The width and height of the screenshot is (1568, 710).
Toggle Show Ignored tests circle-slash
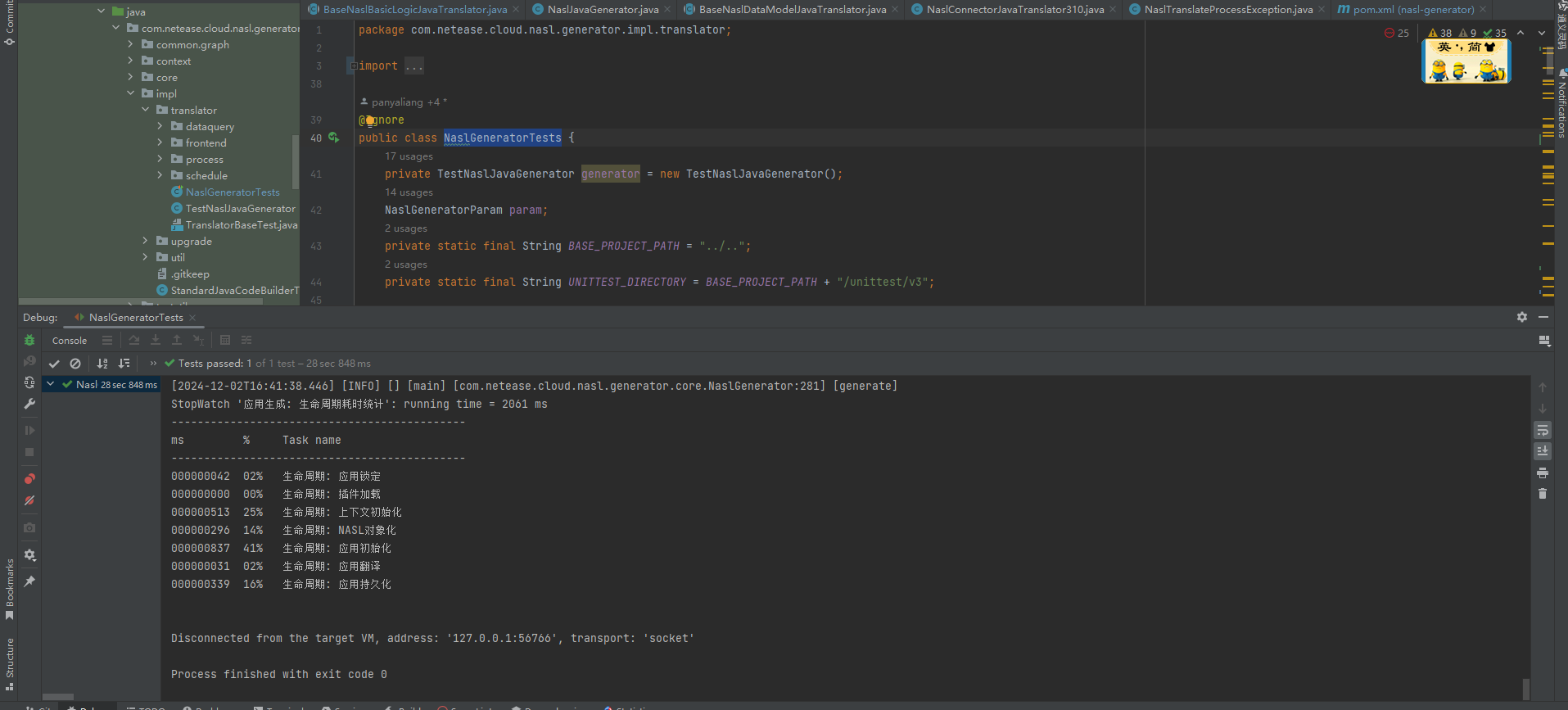75,364
